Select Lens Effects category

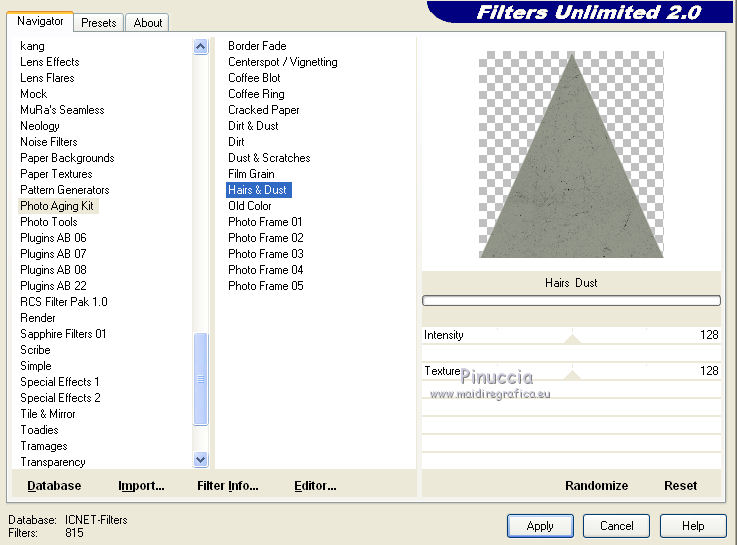[50, 62]
